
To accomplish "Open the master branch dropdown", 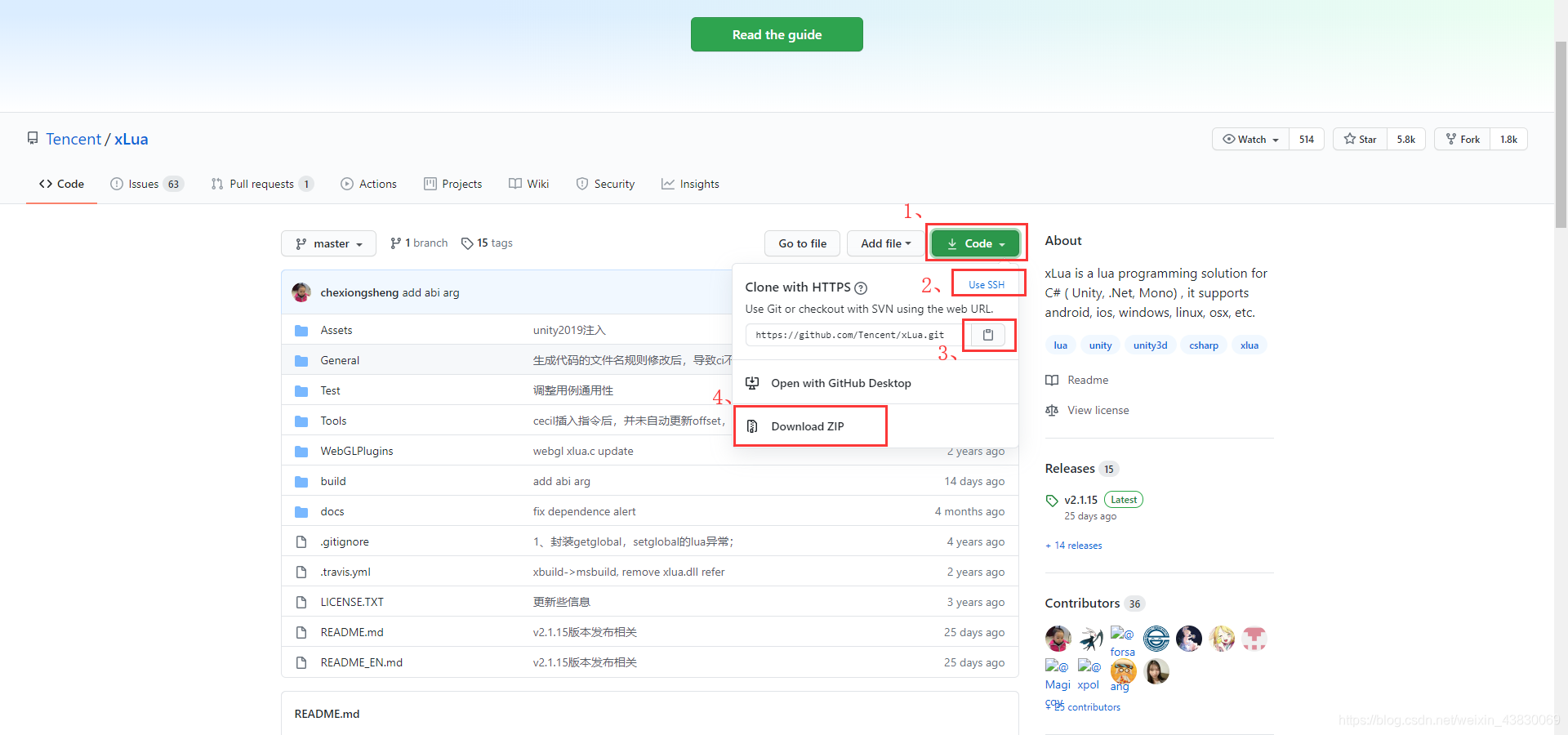I will pos(328,243).
